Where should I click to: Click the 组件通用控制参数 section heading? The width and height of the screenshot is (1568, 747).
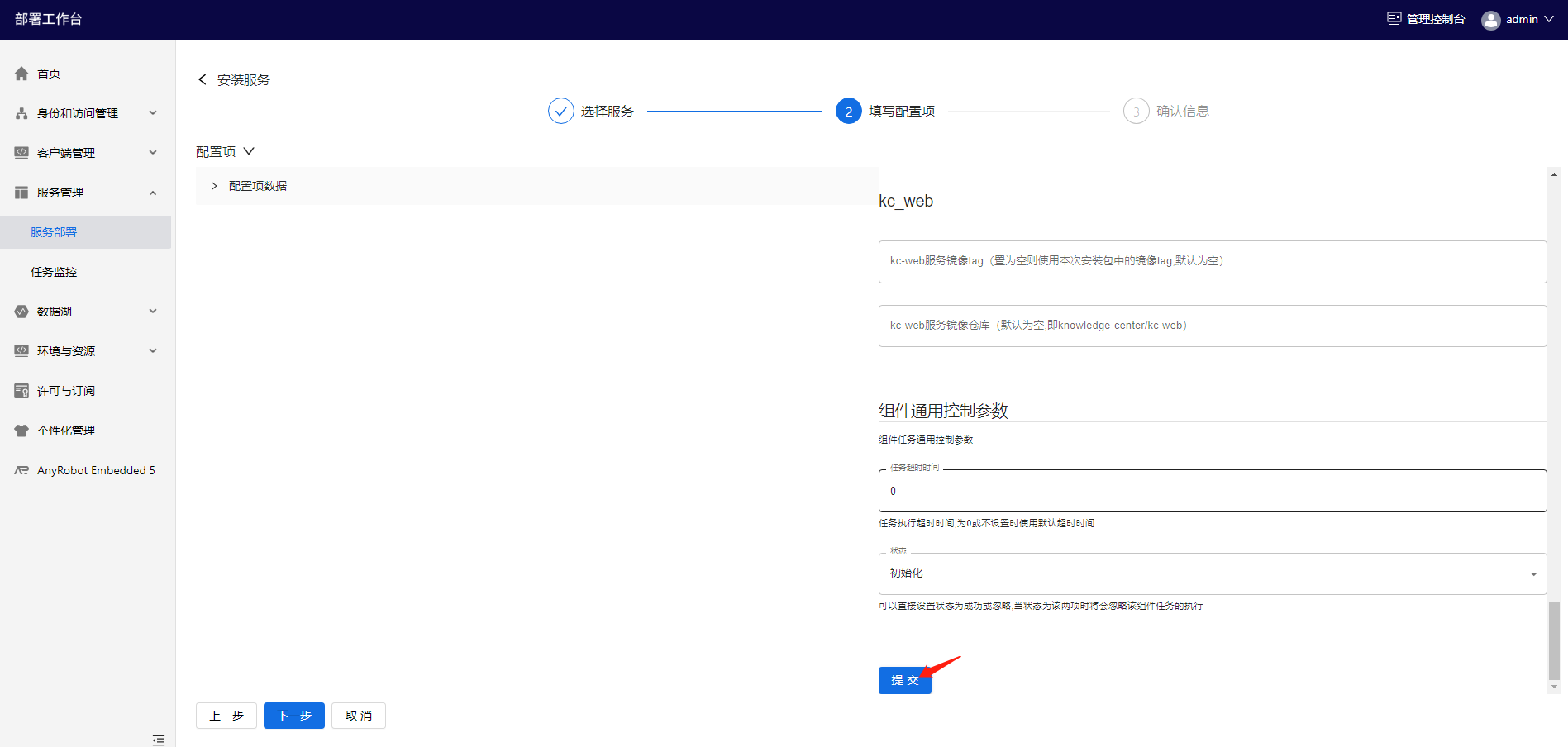click(943, 411)
